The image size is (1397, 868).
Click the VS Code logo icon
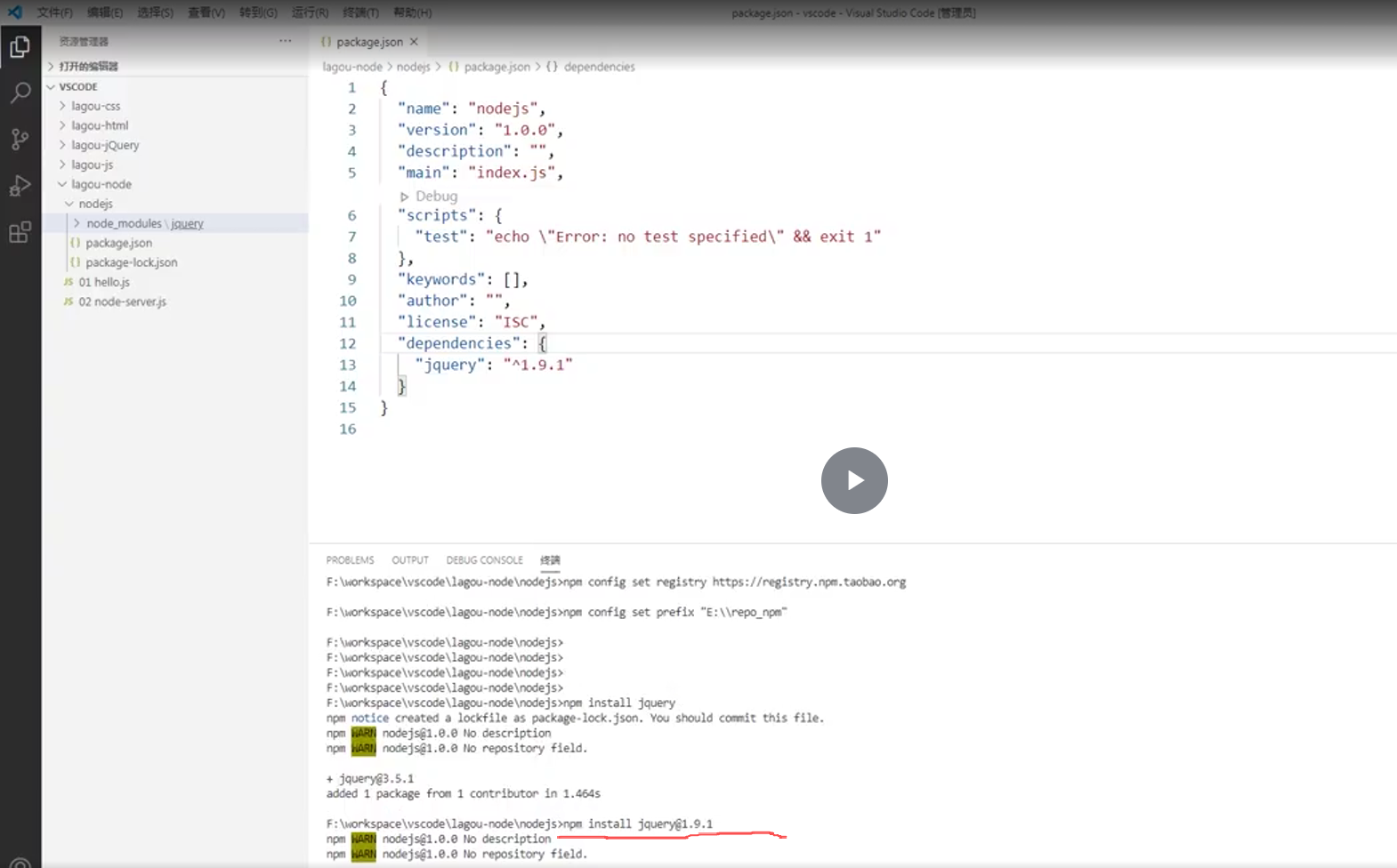[x=15, y=12]
